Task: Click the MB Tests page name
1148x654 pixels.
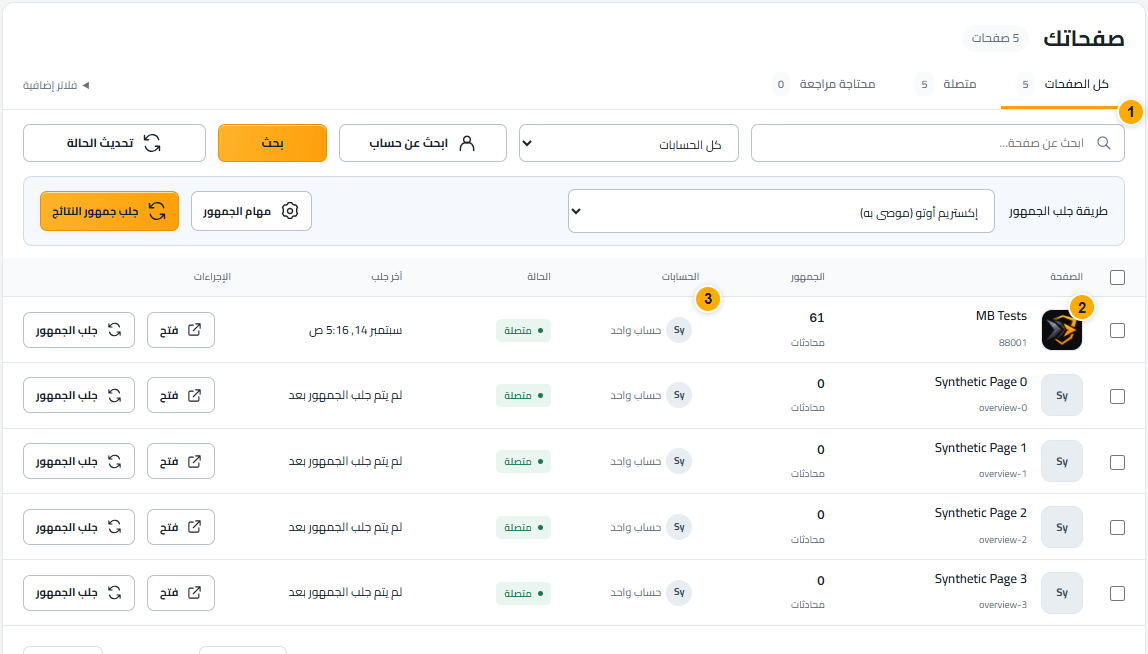Action: (x=1001, y=316)
